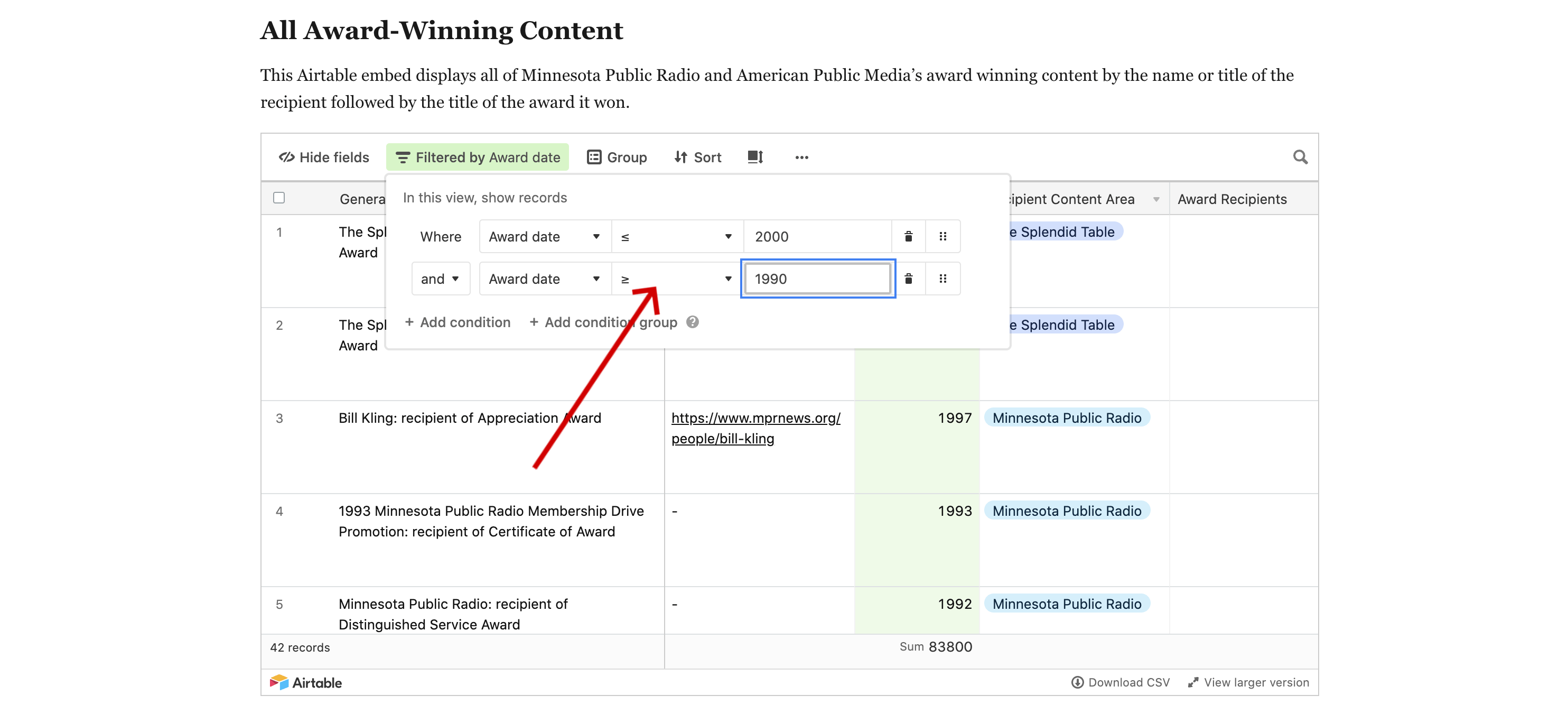Delete the second Award date condition
This screenshot has height=714, width=1568.
(x=908, y=279)
